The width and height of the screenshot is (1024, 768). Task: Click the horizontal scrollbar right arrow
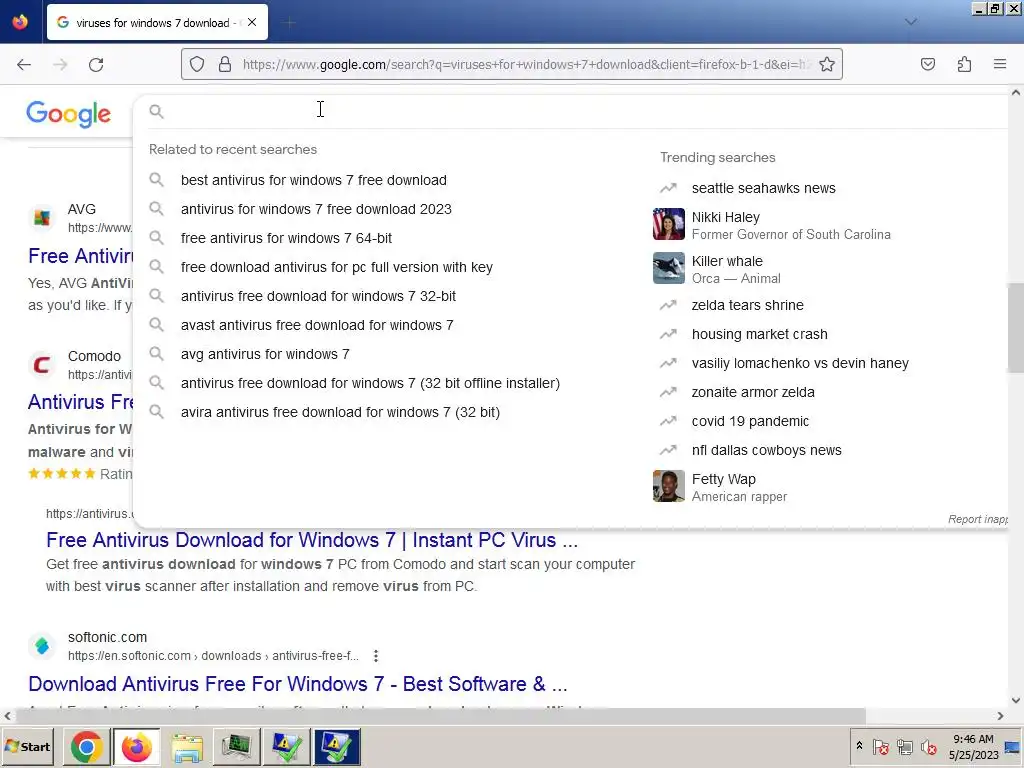pyautogui.click(x=1000, y=716)
